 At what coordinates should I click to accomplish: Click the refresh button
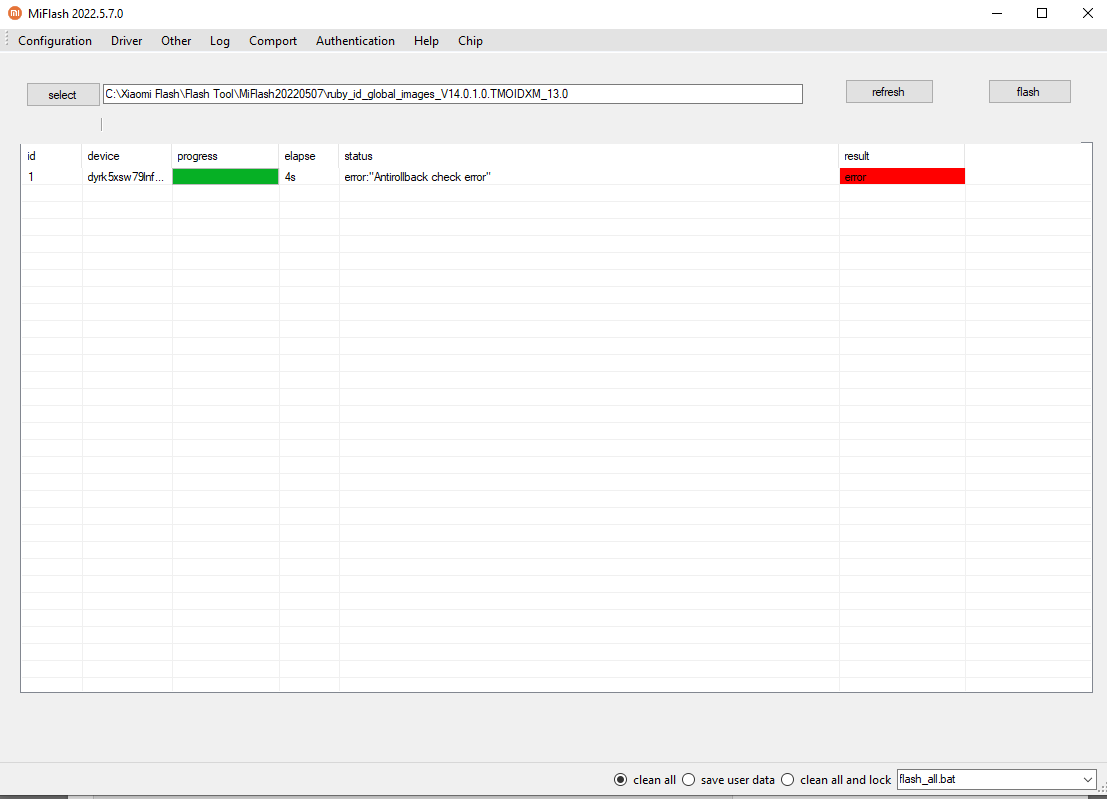[888, 92]
